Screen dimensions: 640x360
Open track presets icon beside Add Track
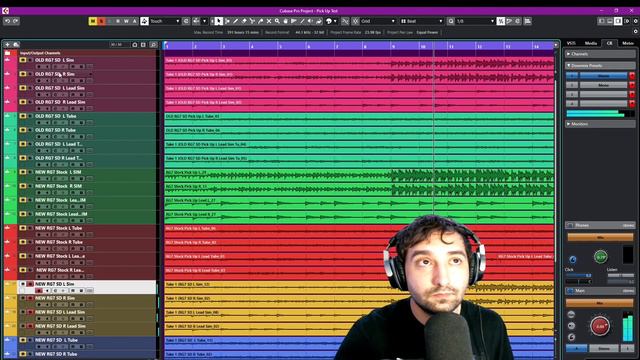[16, 44]
